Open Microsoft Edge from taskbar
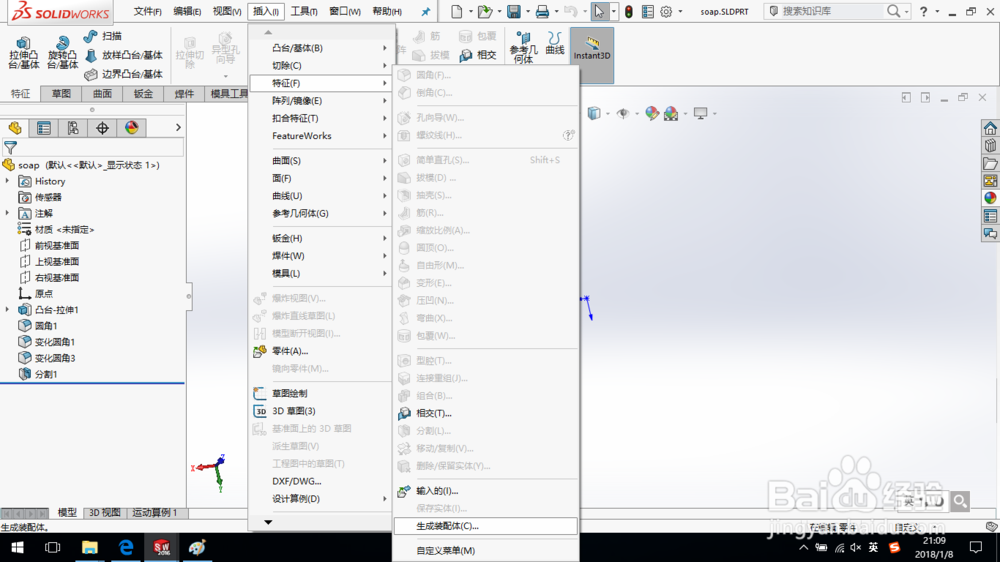Image resolution: width=1000 pixels, height=562 pixels. 126,547
